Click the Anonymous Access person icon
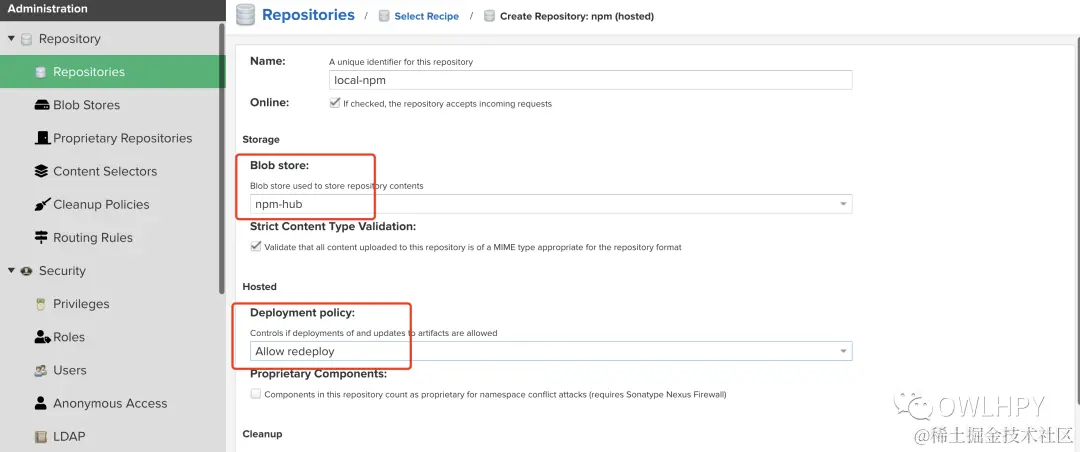 click(x=41, y=403)
